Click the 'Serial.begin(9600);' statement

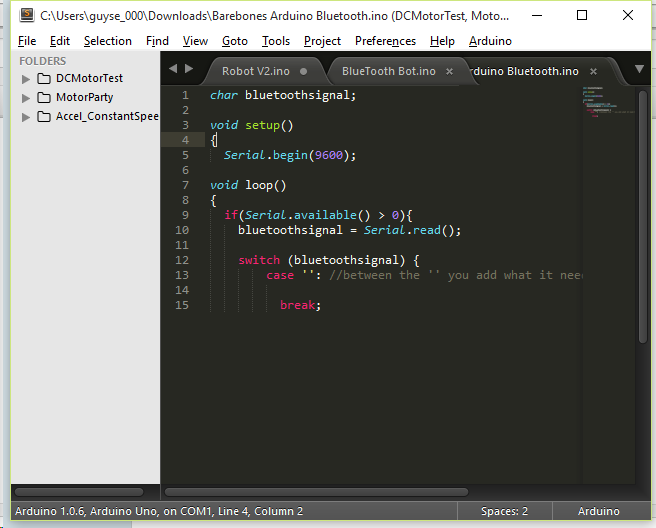[290, 155]
